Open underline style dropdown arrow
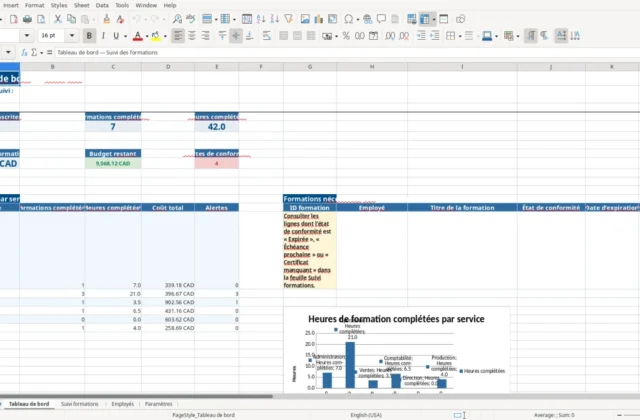The image size is (640, 420). coord(125,36)
